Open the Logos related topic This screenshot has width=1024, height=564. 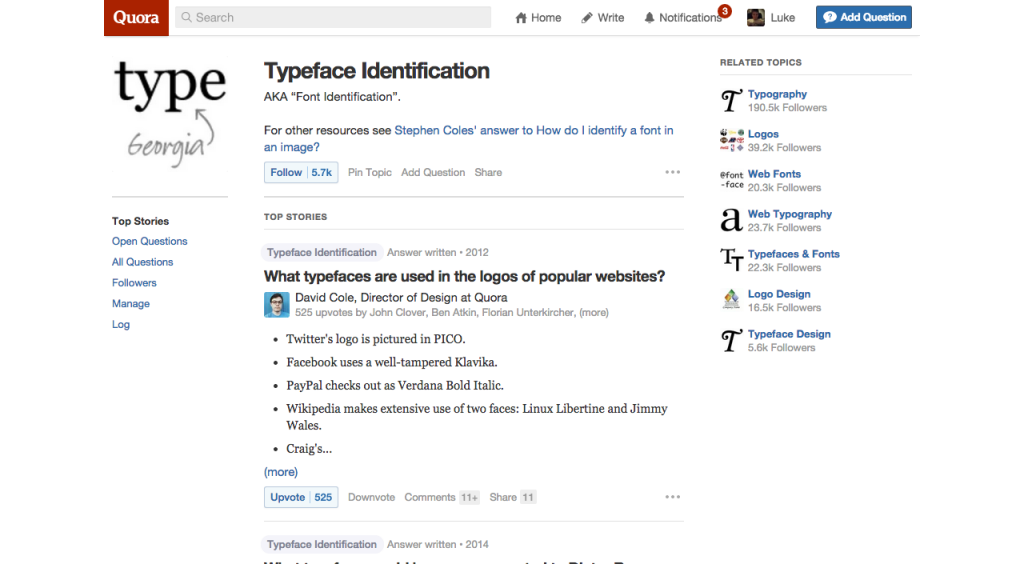[x=763, y=134]
